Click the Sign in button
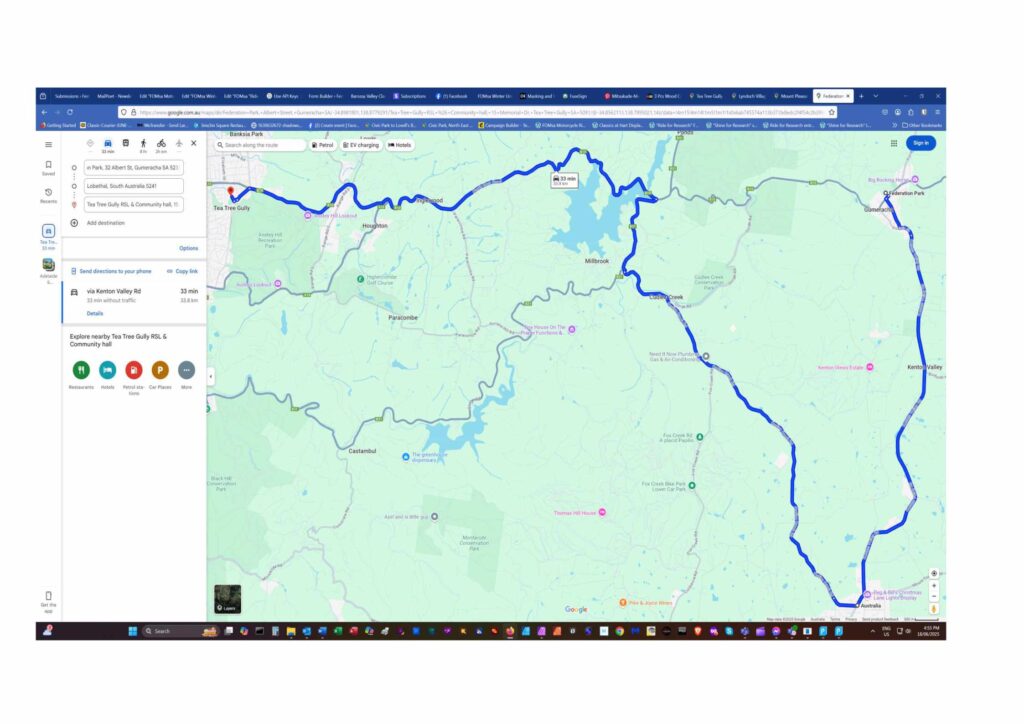This screenshot has width=1024, height=724. click(x=921, y=143)
